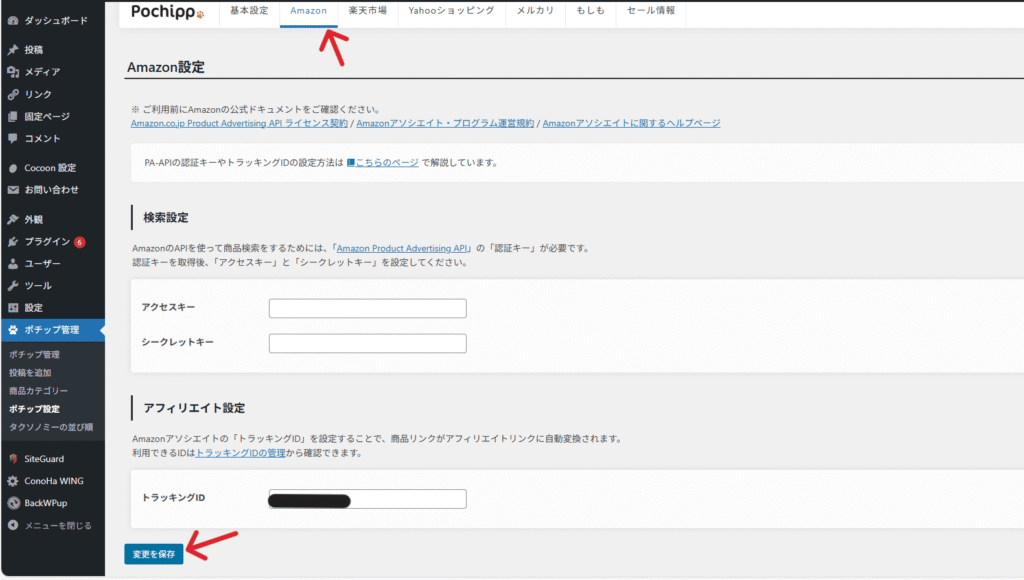Open the Yahooショッピング tab

coord(451,11)
